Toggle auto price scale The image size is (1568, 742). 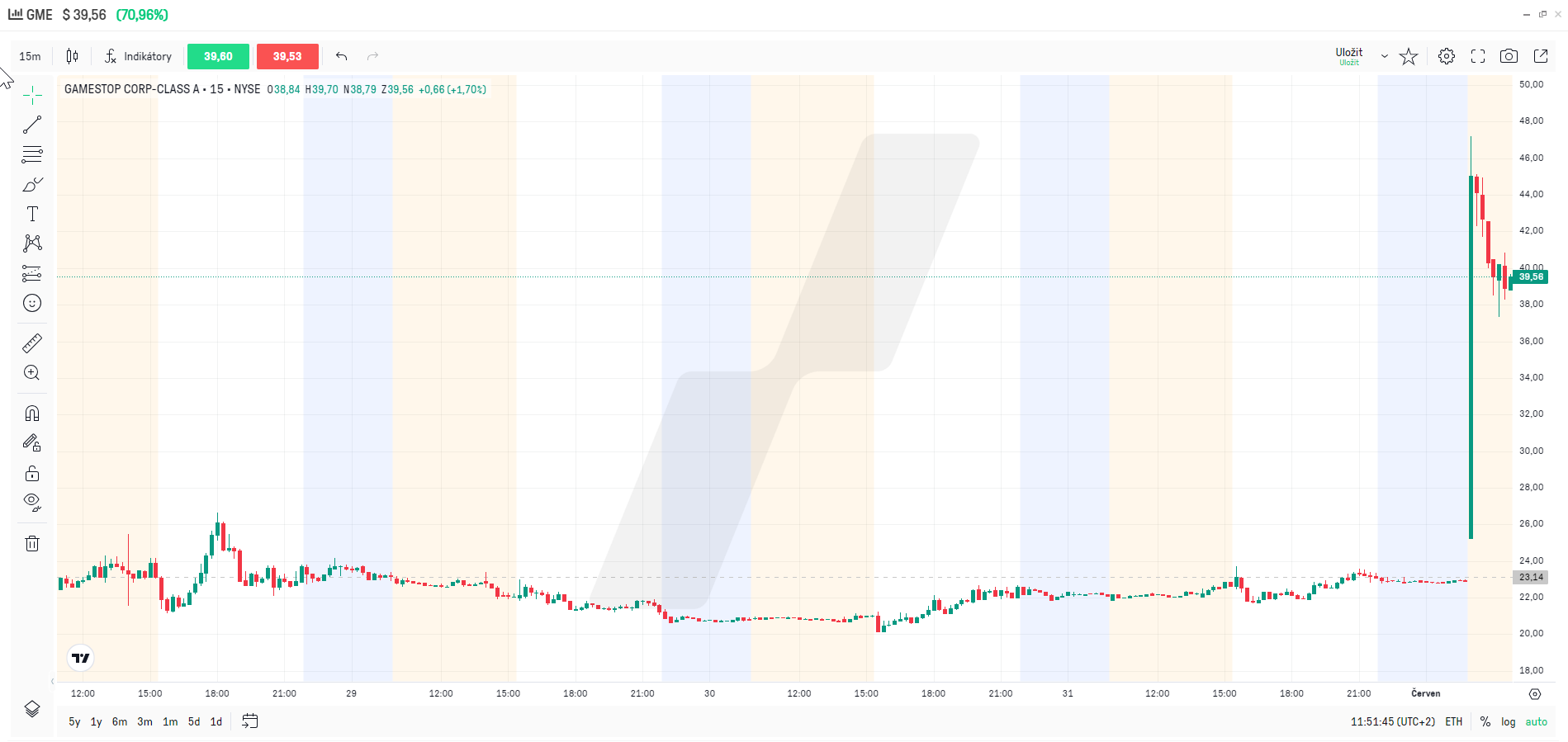[x=1537, y=721]
